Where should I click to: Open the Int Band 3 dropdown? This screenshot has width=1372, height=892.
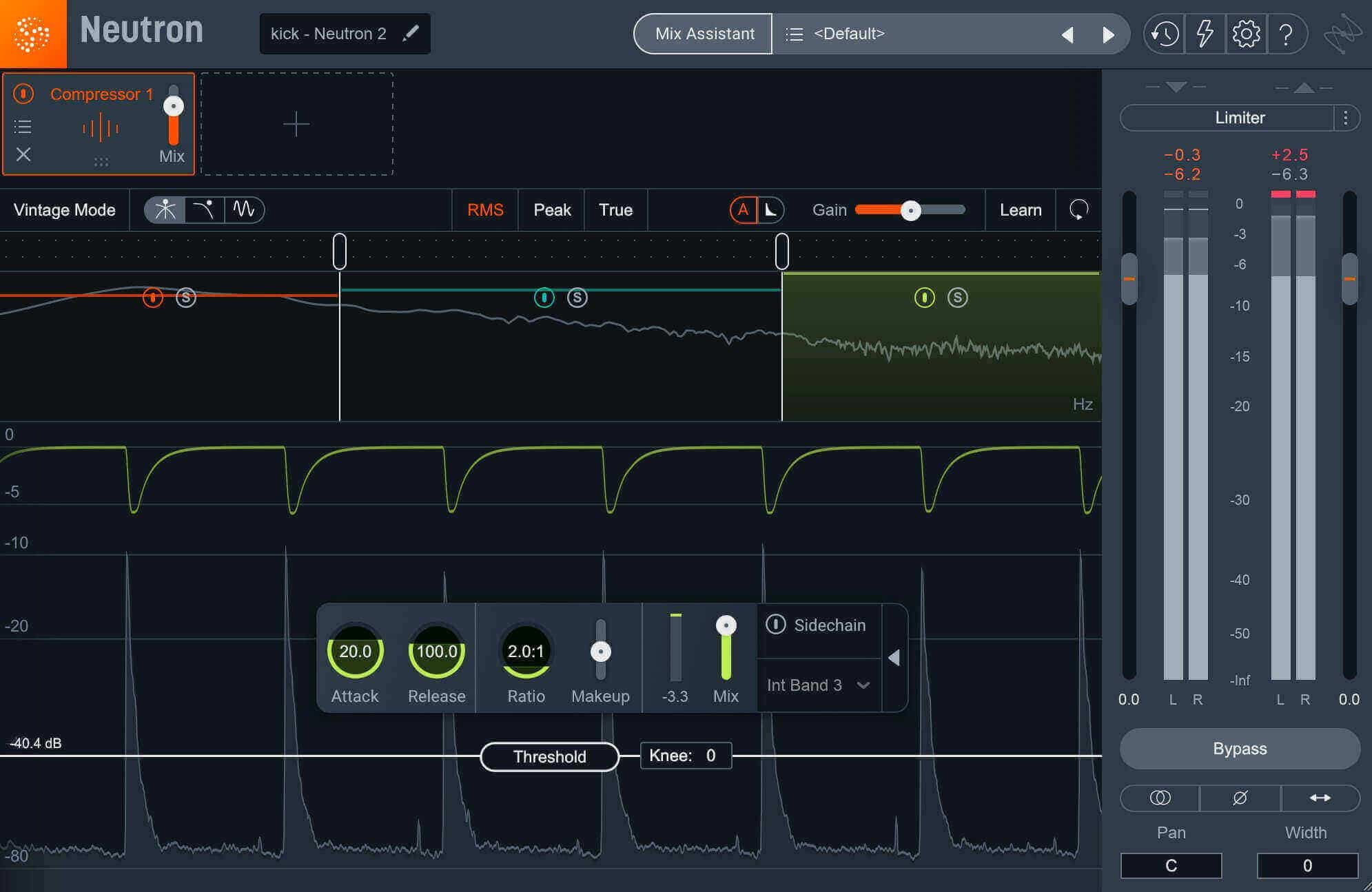818,685
